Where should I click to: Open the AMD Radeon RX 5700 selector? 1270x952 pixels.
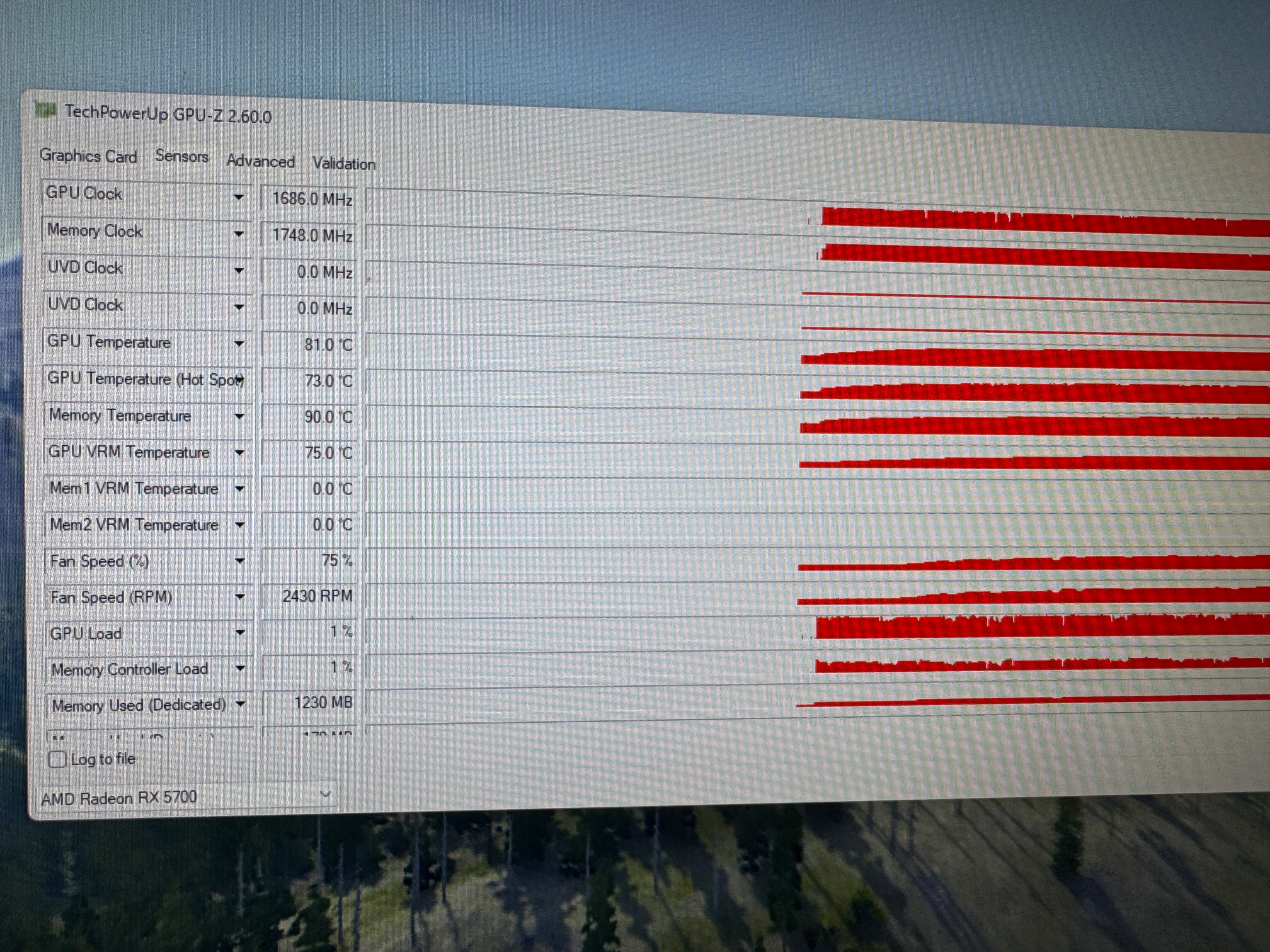(325, 795)
